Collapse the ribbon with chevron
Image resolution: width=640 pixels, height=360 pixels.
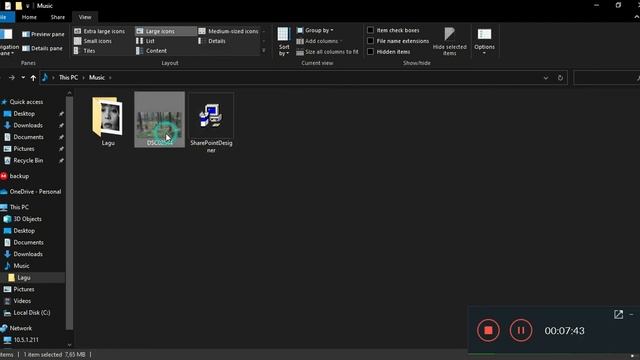(x=636, y=17)
